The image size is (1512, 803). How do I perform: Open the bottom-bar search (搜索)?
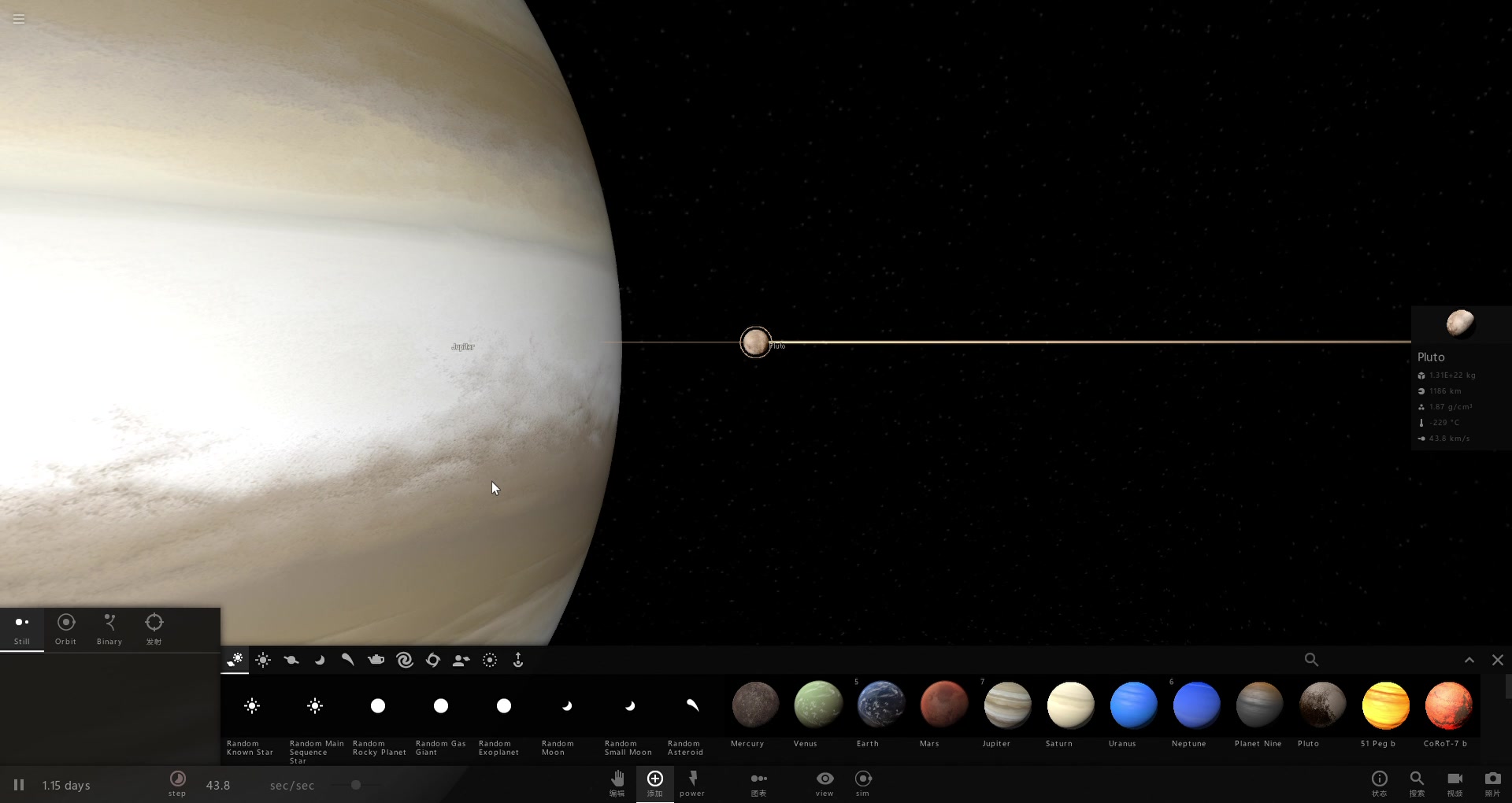1417,783
